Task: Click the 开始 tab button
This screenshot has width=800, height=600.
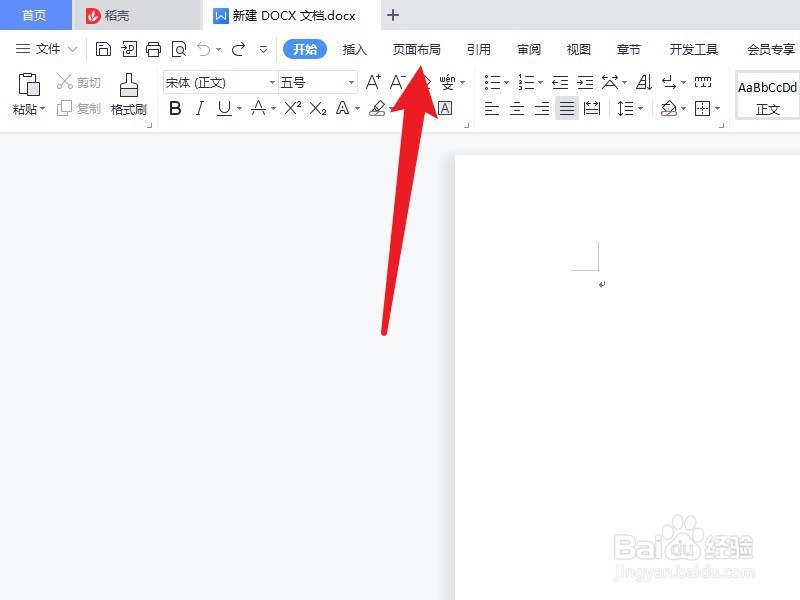Action: 305,49
